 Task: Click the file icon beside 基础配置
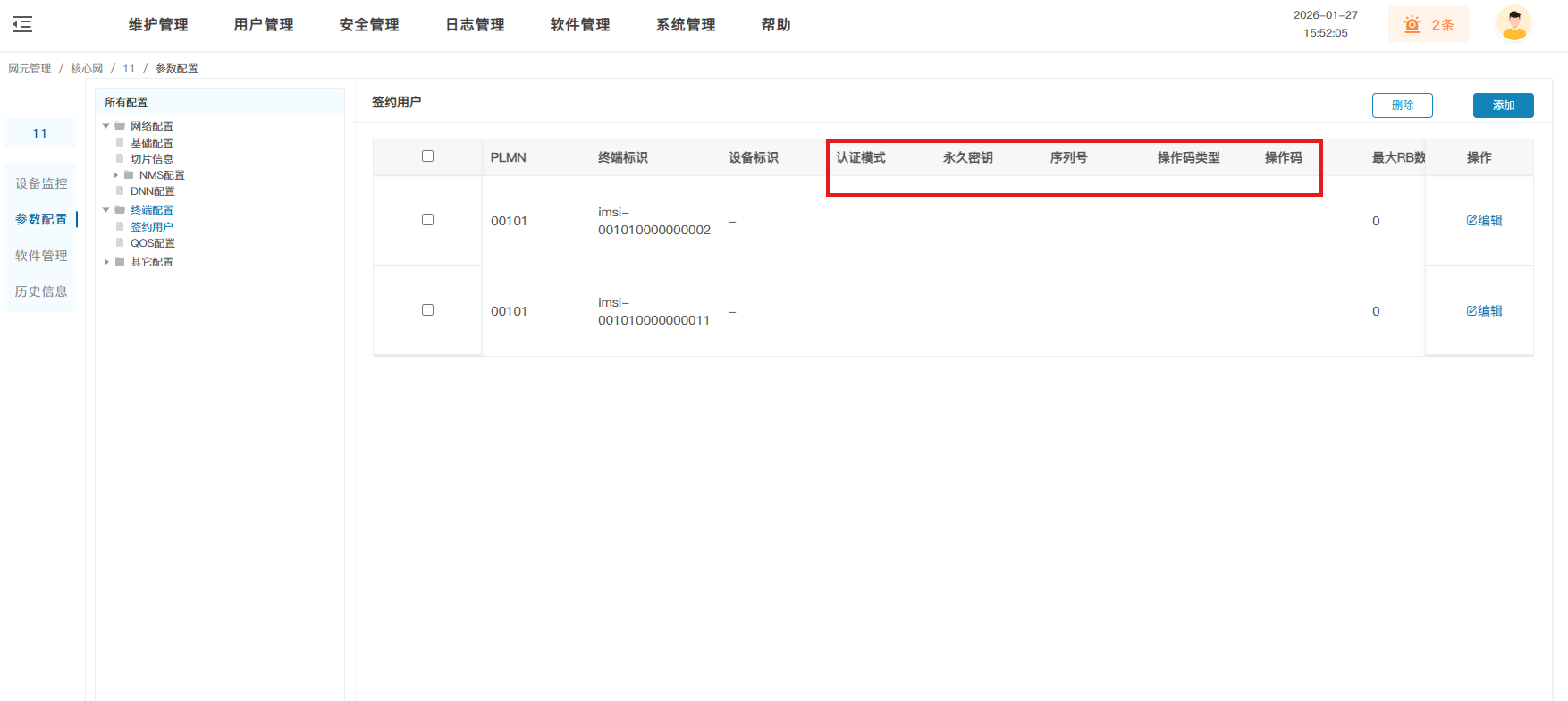[120, 143]
